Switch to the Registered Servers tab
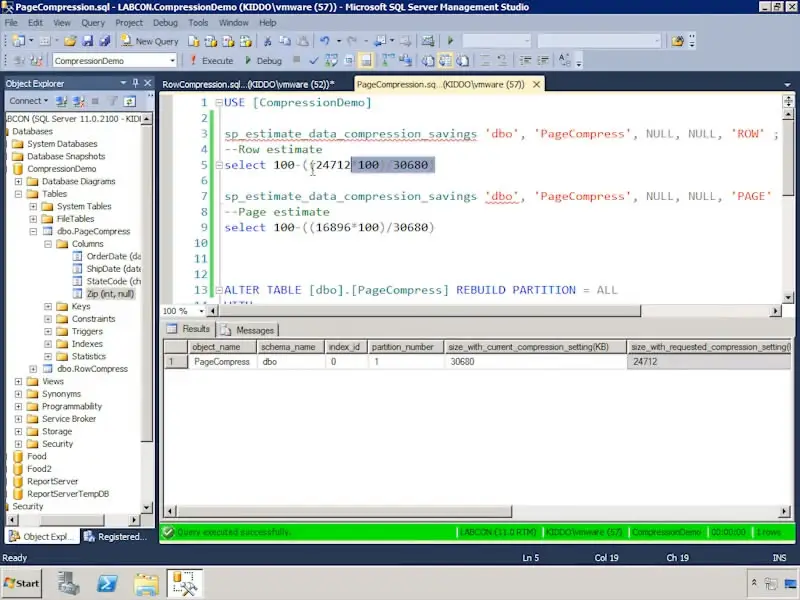 [x=115, y=536]
